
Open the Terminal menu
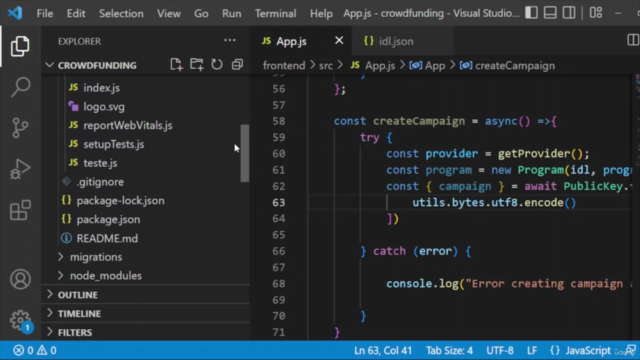point(276,13)
